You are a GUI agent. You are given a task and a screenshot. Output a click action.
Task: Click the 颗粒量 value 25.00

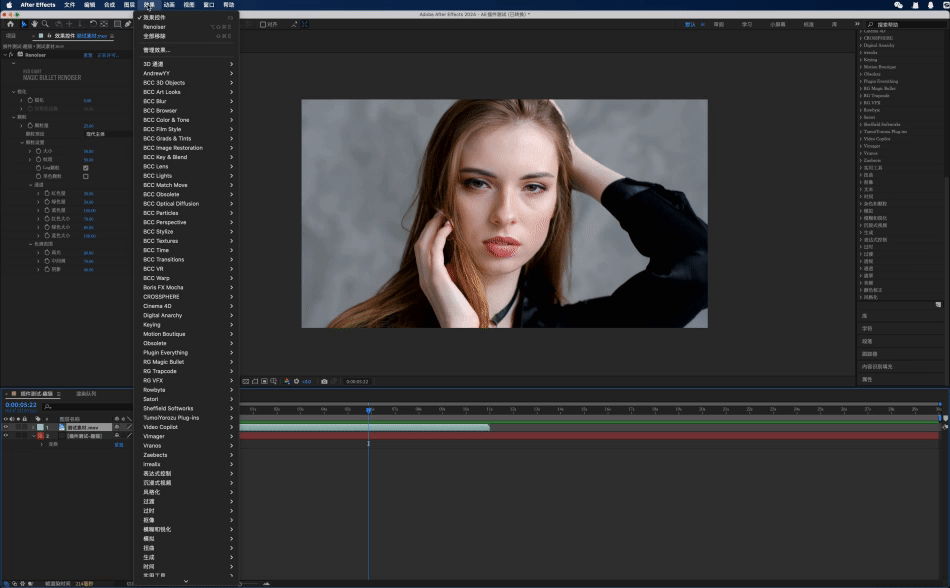(88, 125)
